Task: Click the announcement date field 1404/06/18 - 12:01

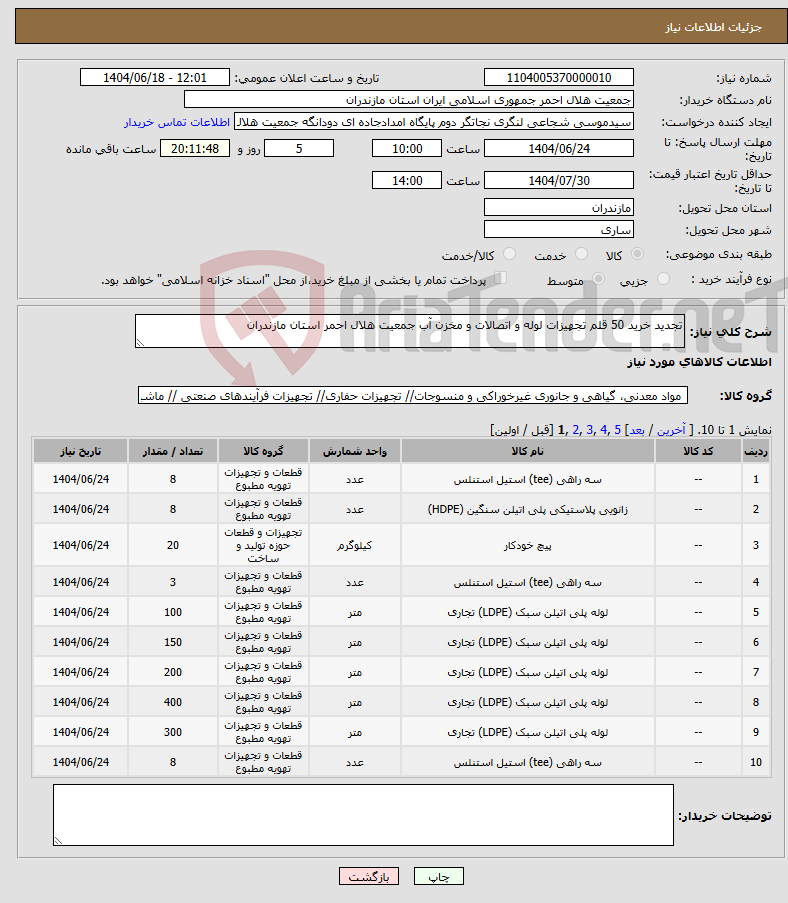Action: (x=155, y=77)
